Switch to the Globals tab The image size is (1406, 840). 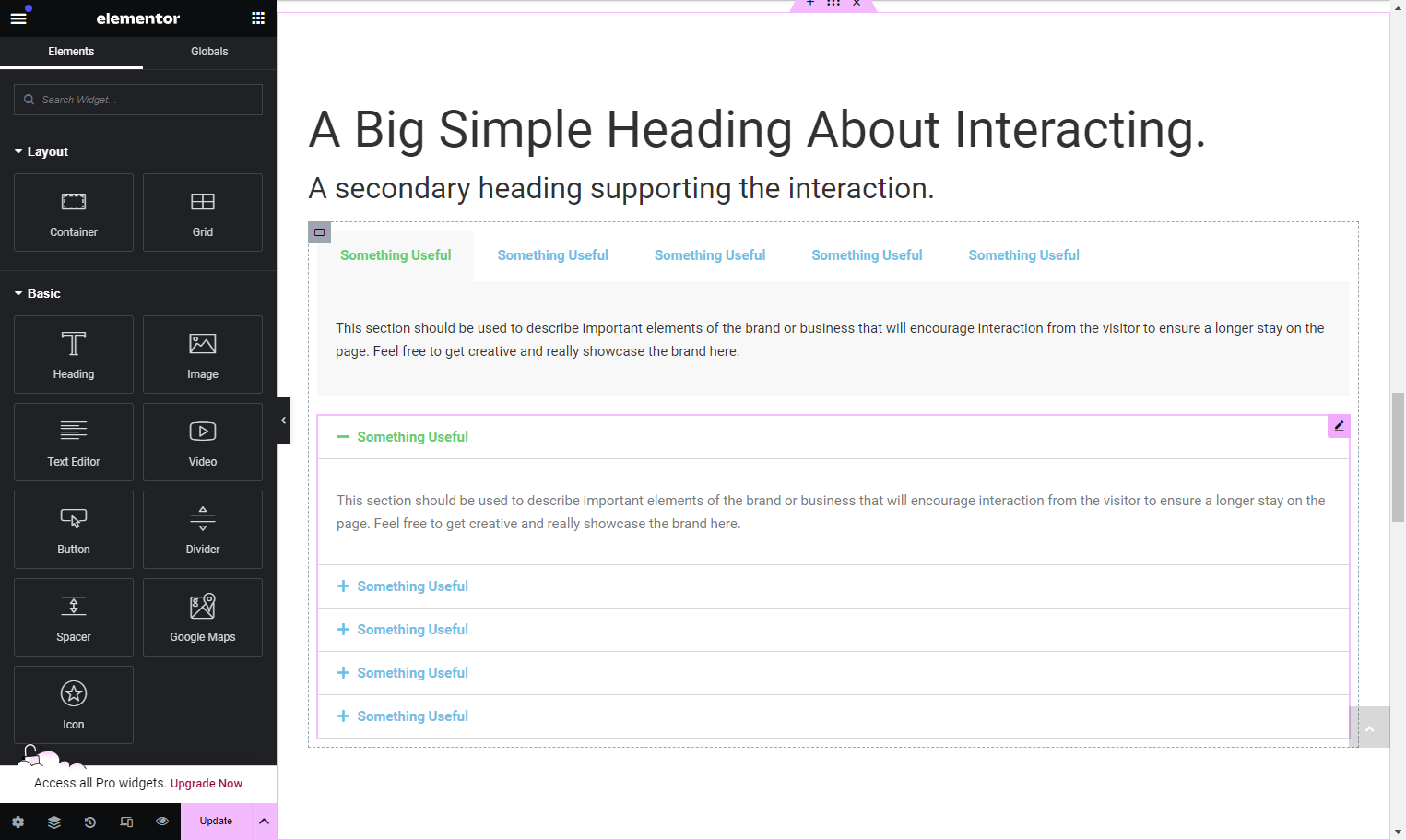(x=209, y=52)
